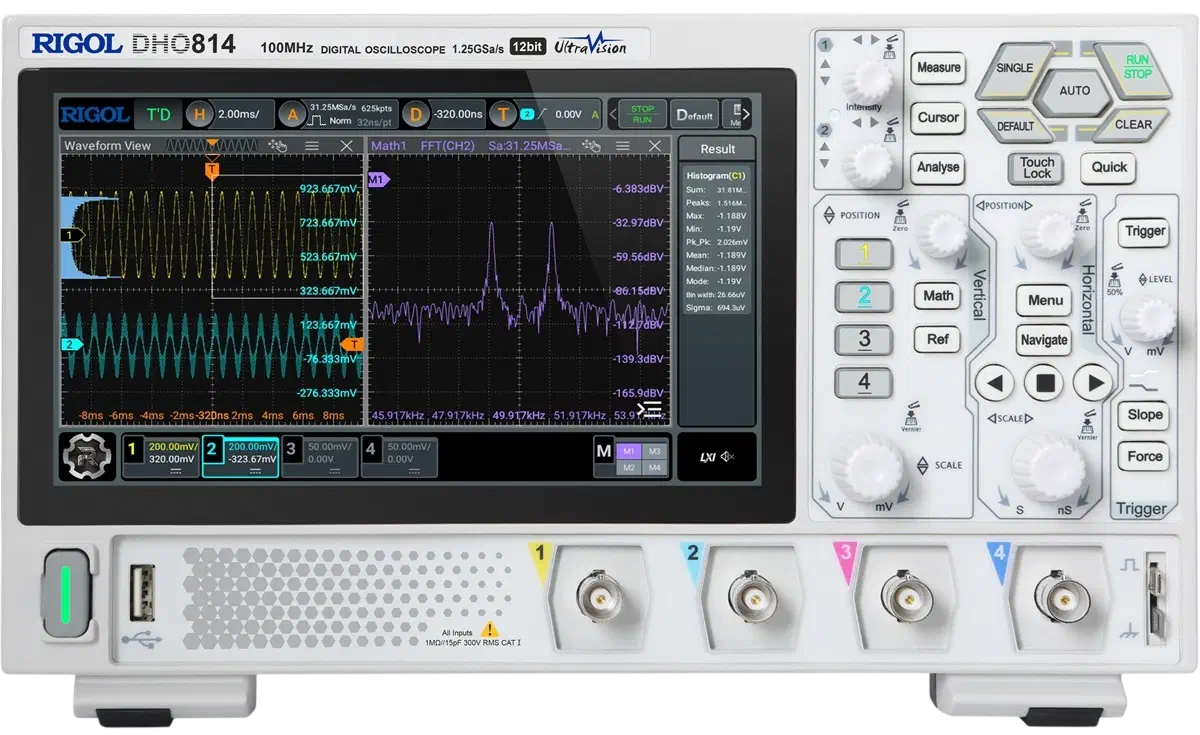Toggle M4 in the on-screen math selector
The image size is (1200, 735).
click(x=654, y=467)
